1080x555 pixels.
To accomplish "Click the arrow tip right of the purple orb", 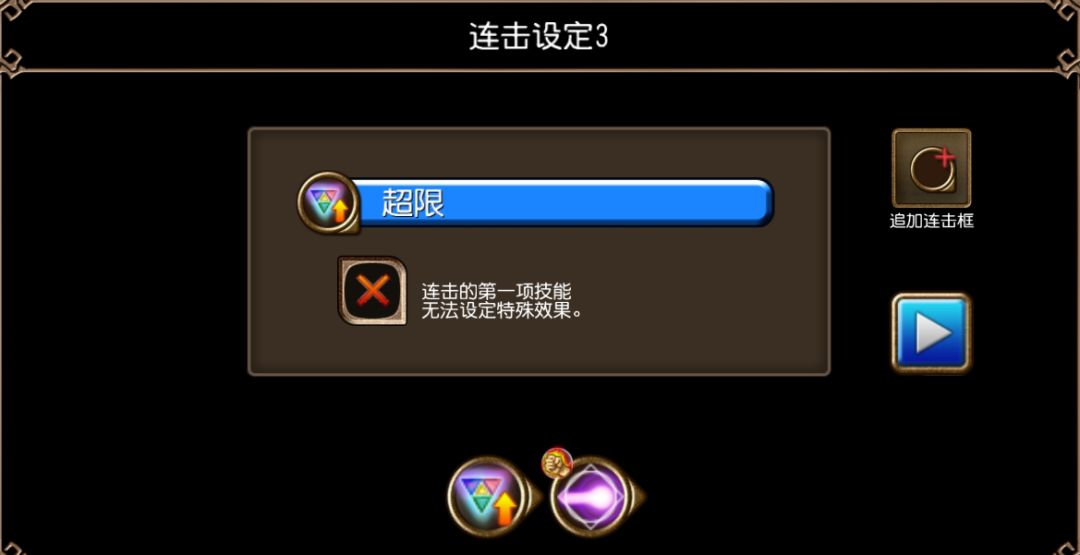I will pyautogui.click(x=638, y=496).
